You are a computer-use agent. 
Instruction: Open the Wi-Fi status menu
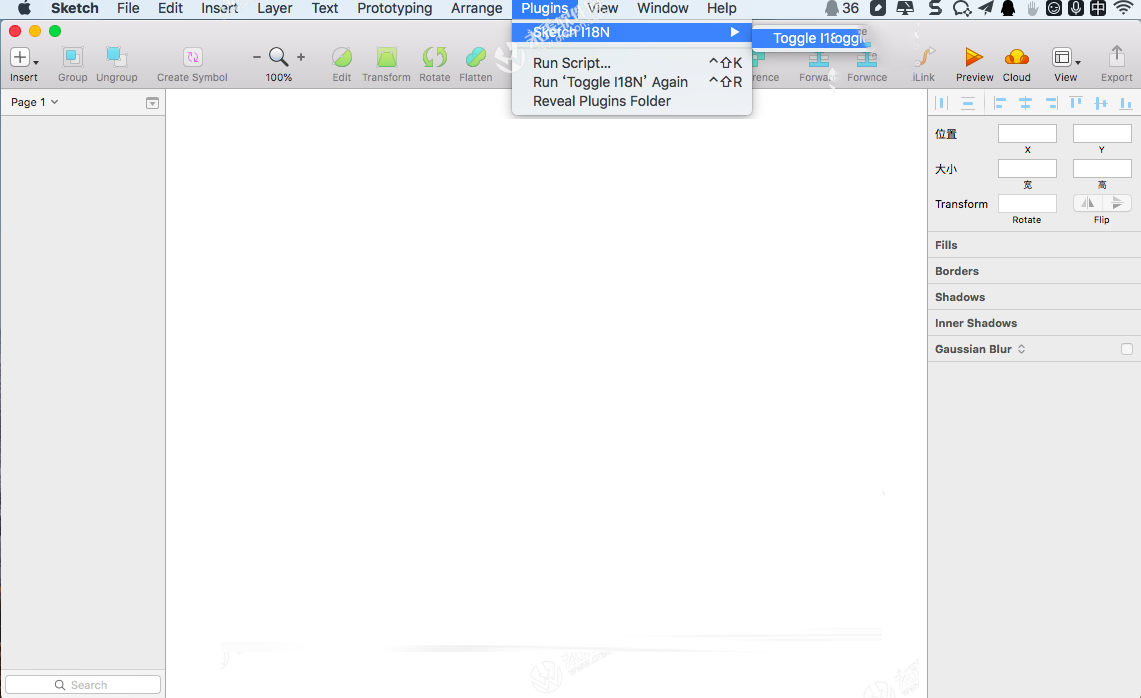(1124, 8)
